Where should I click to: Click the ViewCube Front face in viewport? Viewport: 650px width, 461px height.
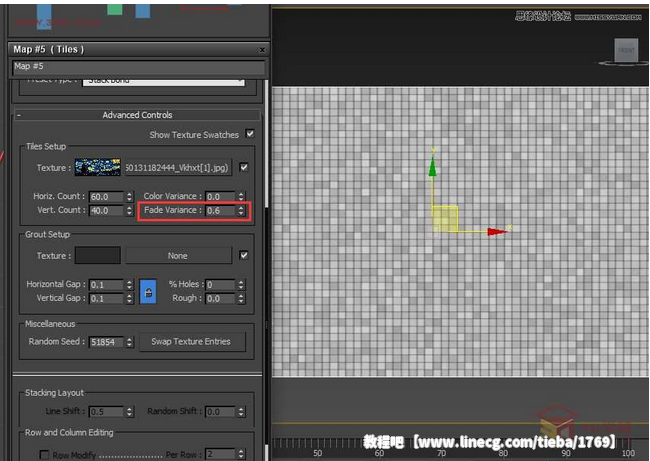point(626,50)
